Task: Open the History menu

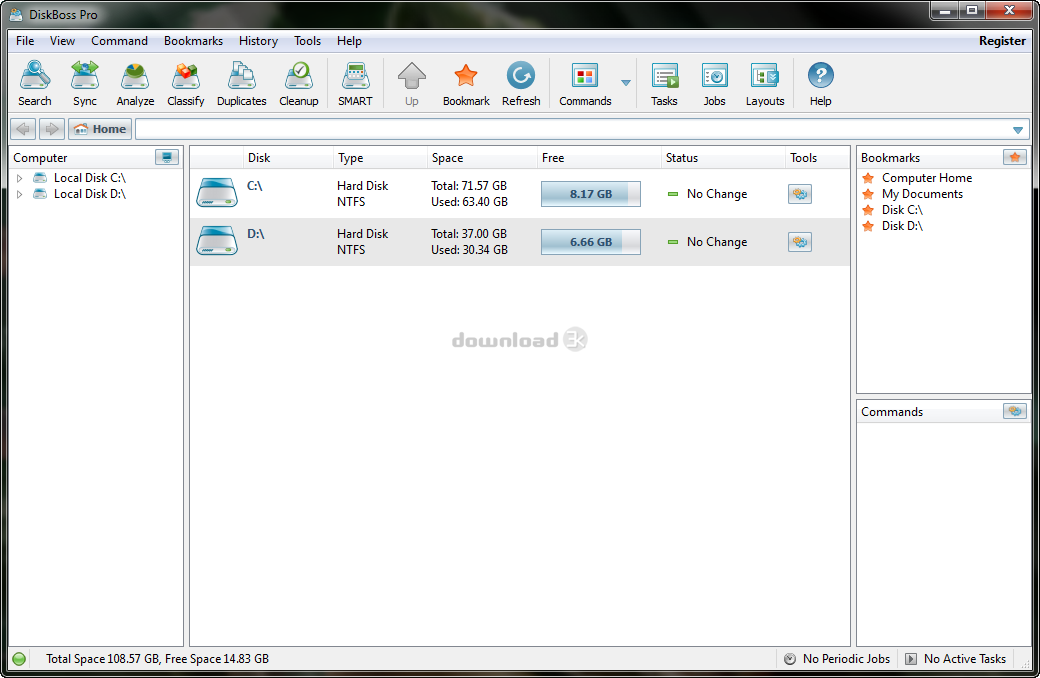Action: click(x=258, y=40)
